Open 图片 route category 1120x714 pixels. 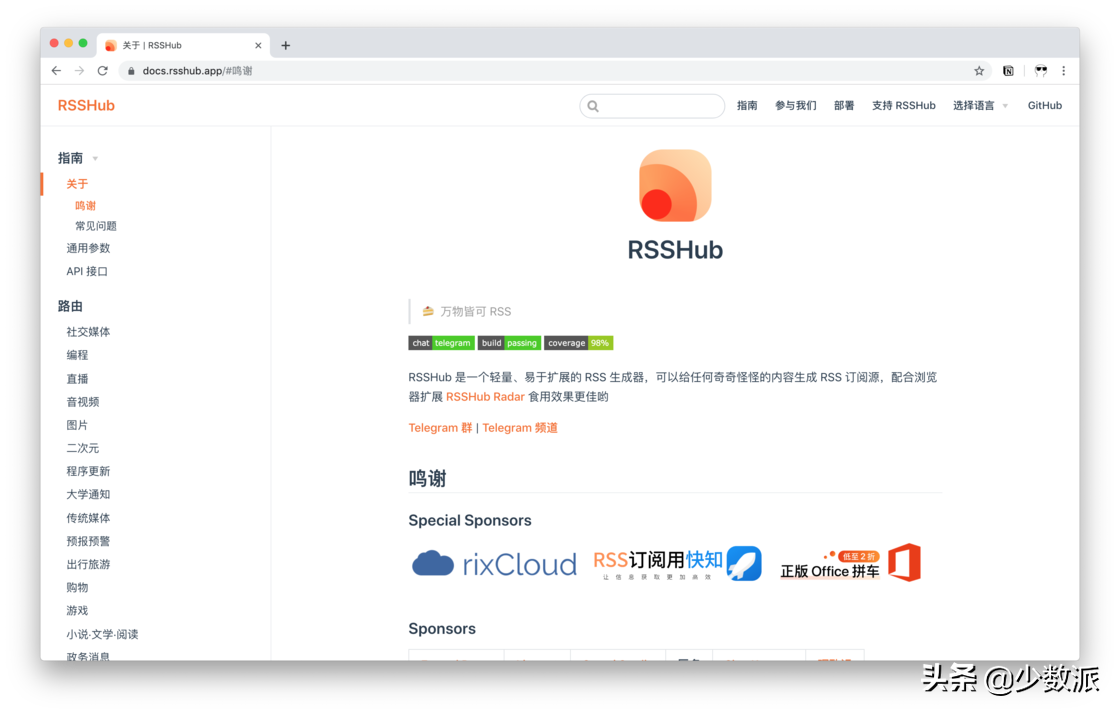77,425
